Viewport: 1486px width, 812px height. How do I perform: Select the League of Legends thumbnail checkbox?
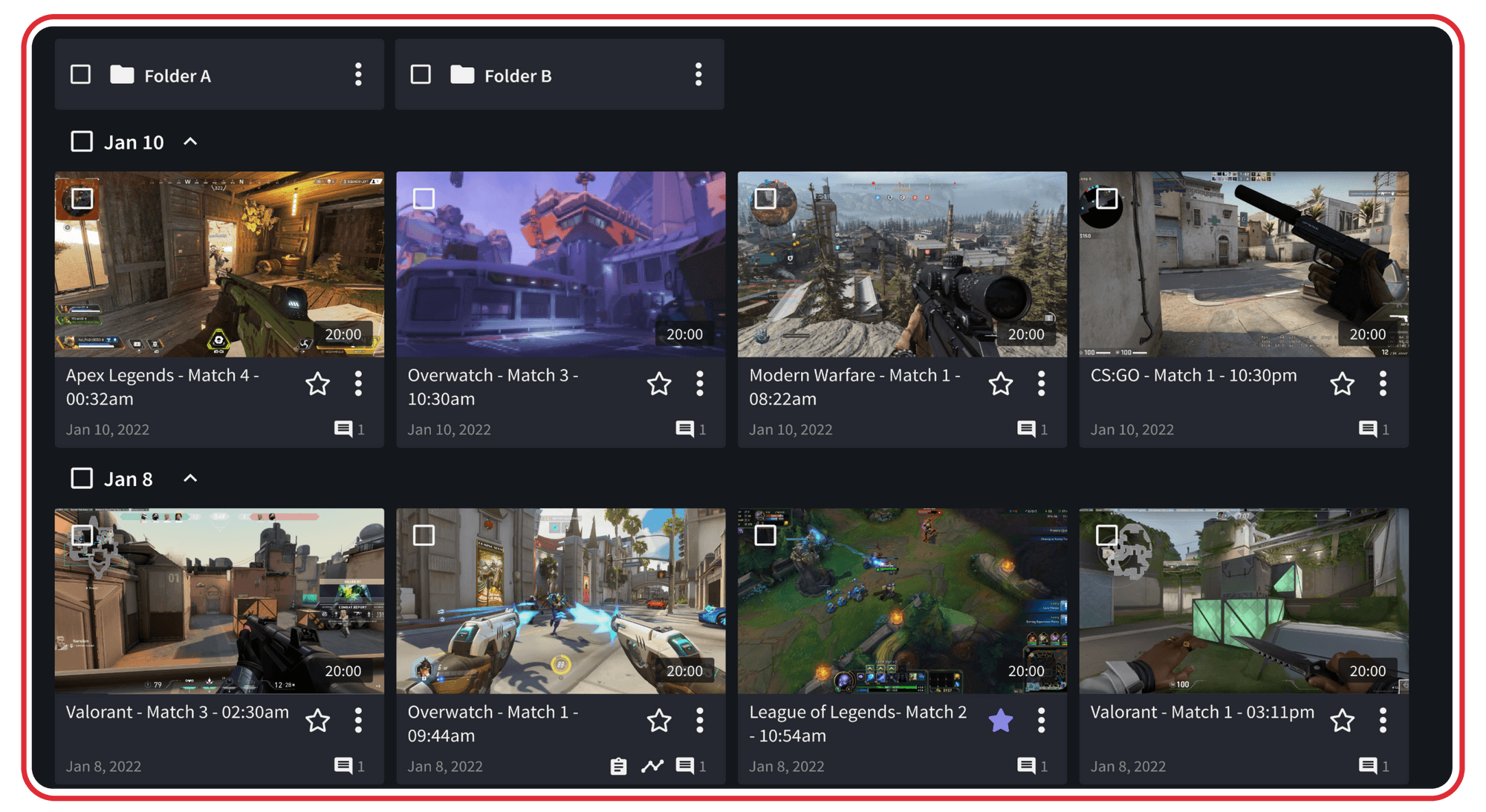(x=765, y=535)
